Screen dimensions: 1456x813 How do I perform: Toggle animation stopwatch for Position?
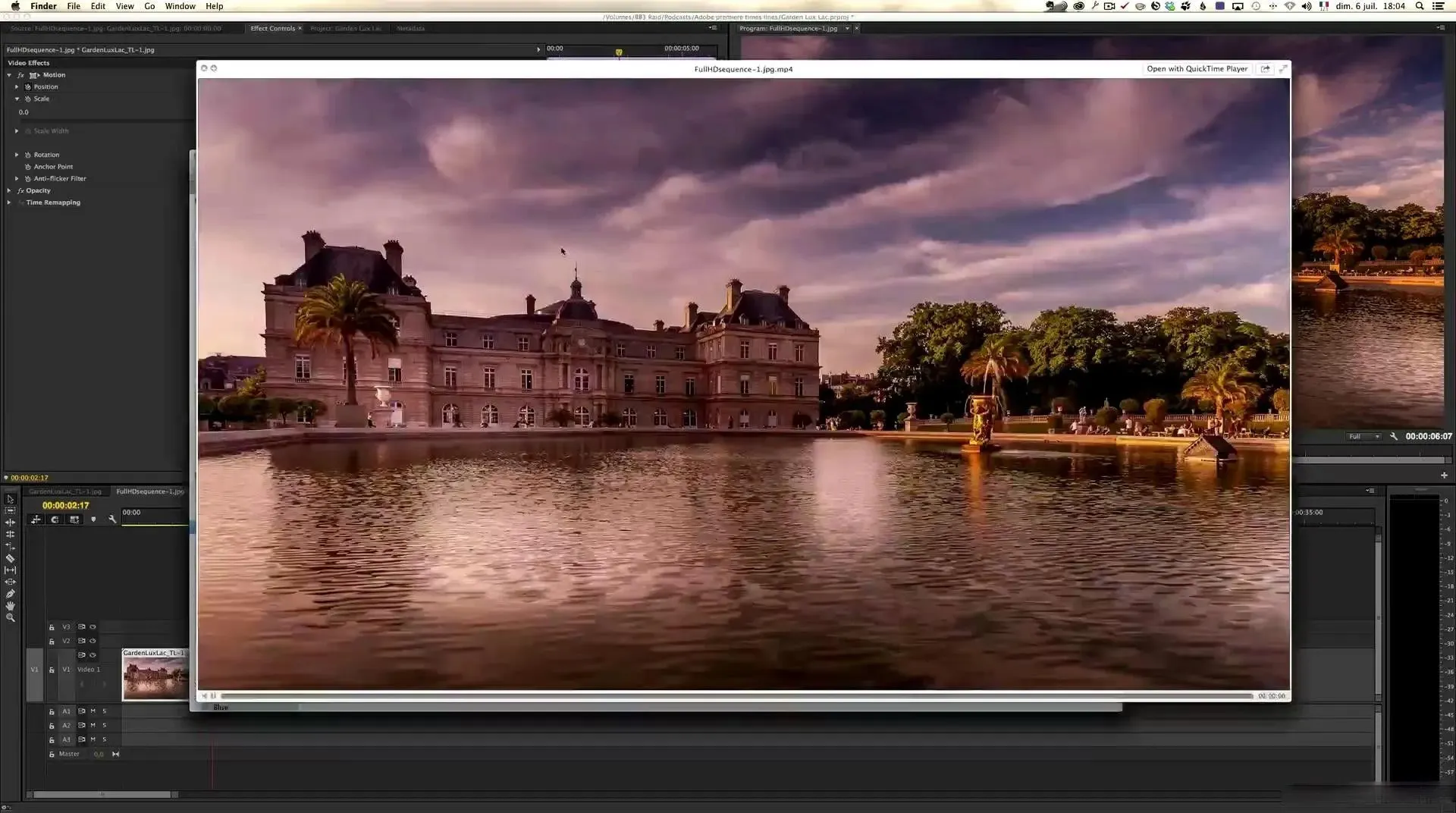27,87
